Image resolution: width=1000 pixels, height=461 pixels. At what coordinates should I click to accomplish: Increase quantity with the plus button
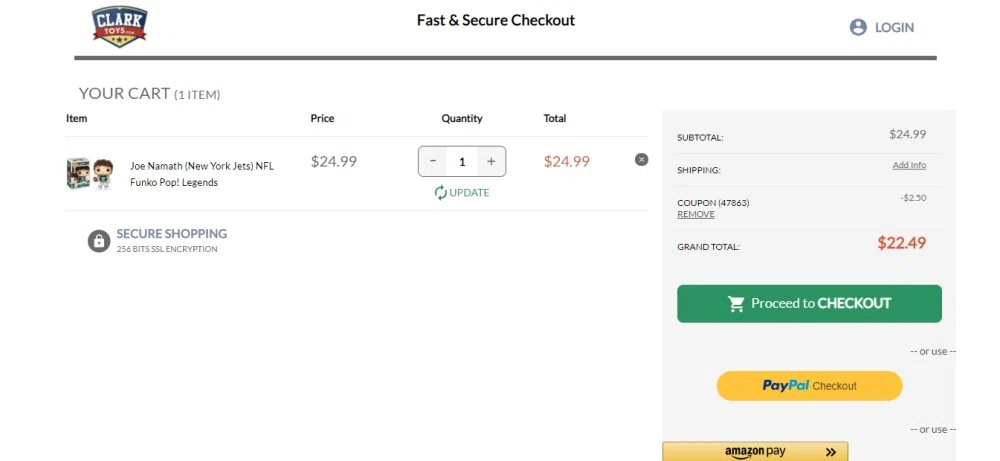(x=490, y=161)
